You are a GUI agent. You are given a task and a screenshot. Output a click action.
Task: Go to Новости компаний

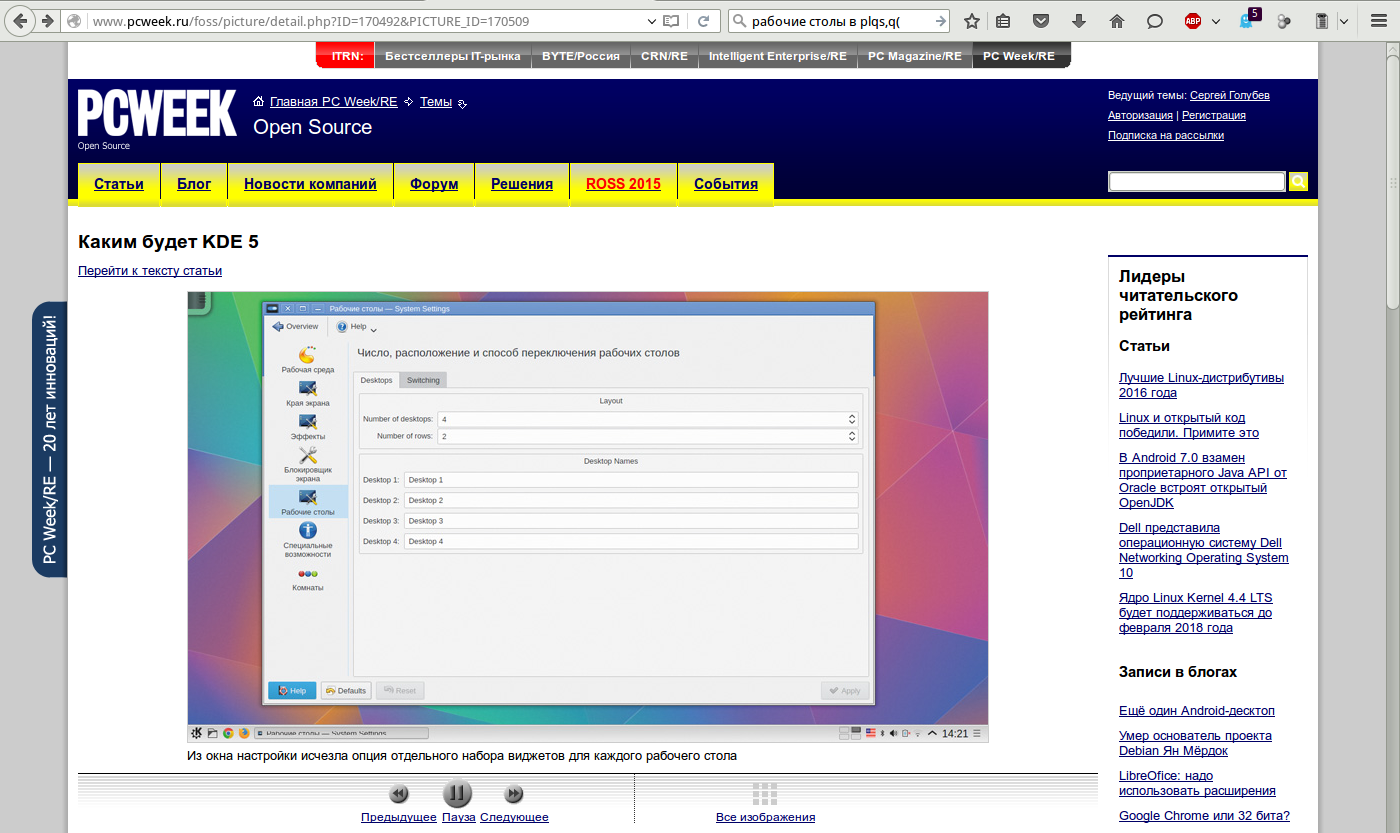tap(311, 184)
